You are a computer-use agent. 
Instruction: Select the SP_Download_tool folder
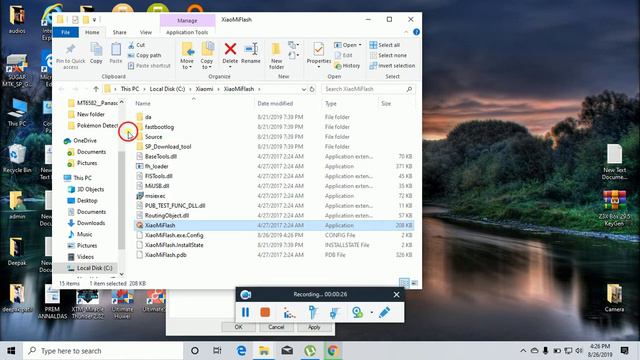click(x=168, y=147)
